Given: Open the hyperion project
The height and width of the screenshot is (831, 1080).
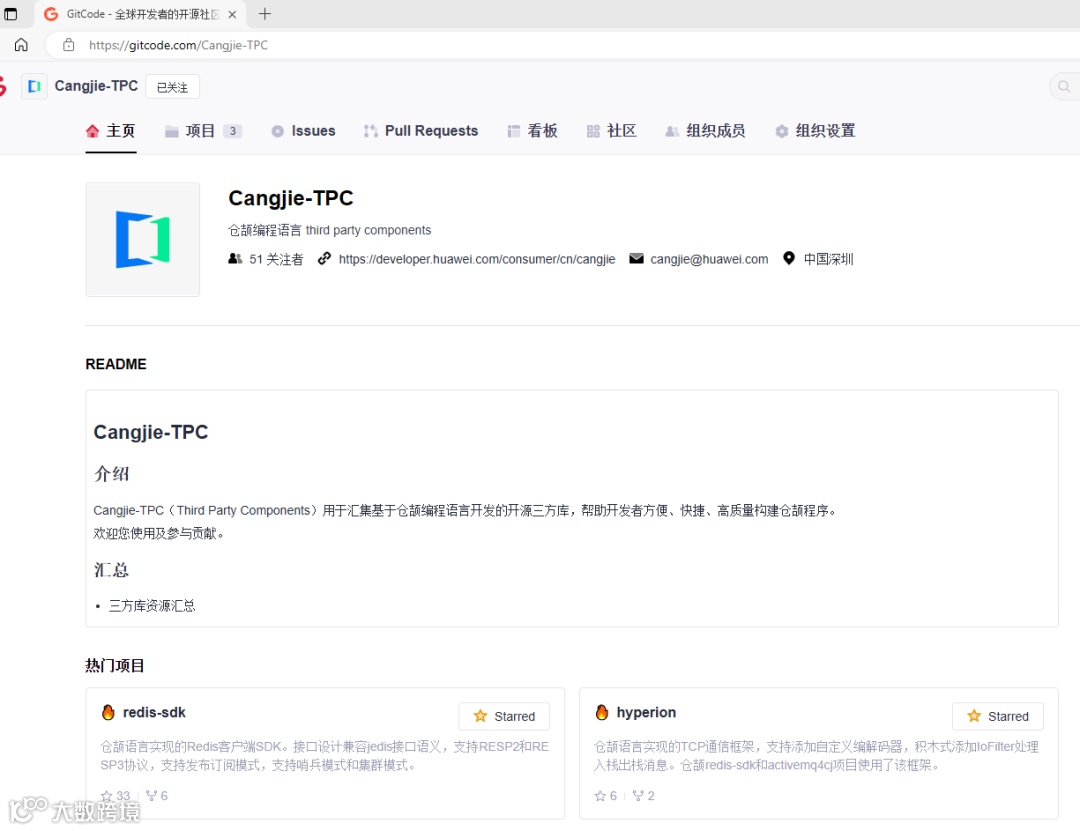Looking at the screenshot, I should coord(646,712).
